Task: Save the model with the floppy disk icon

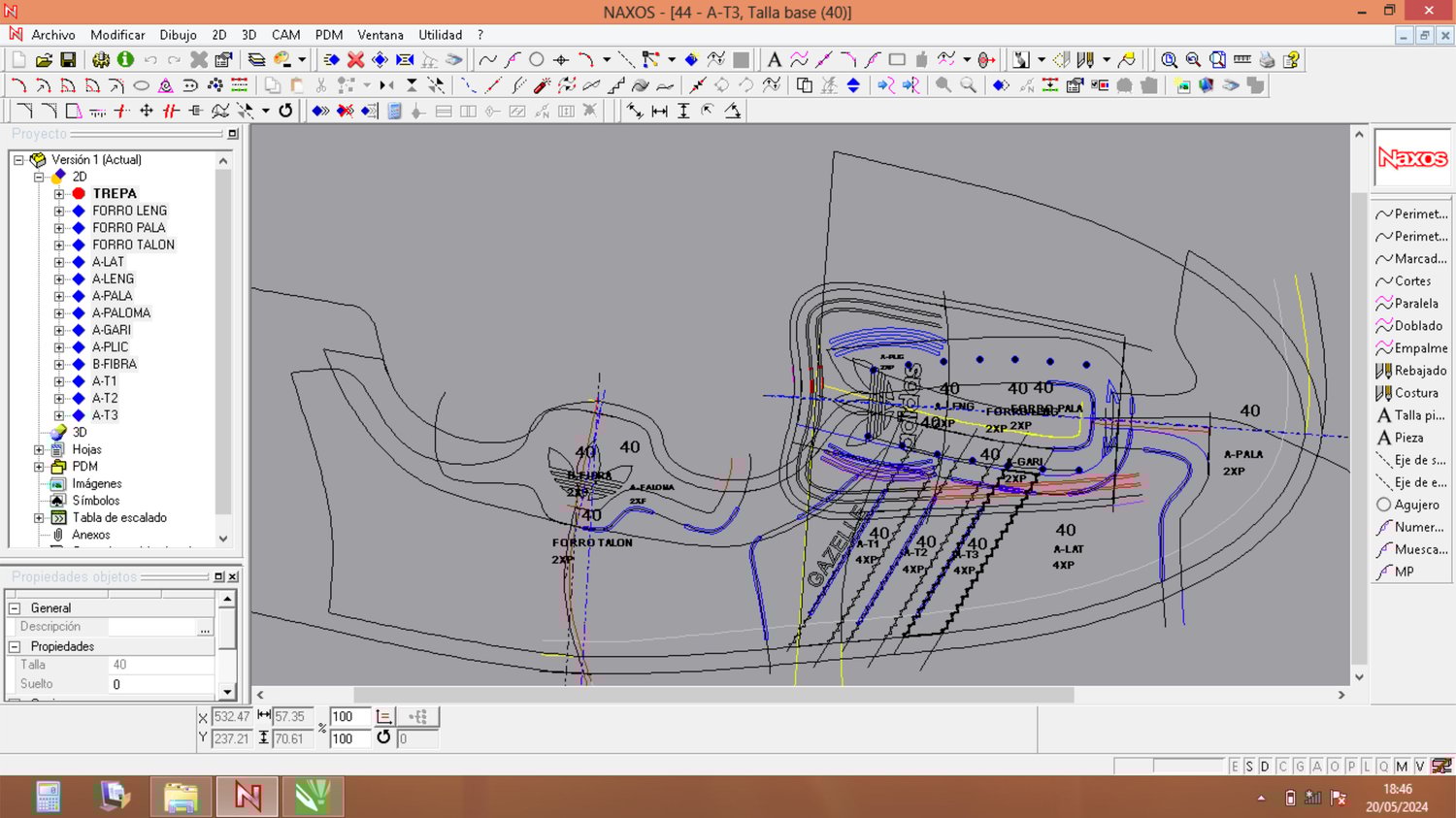Action: pos(68,59)
